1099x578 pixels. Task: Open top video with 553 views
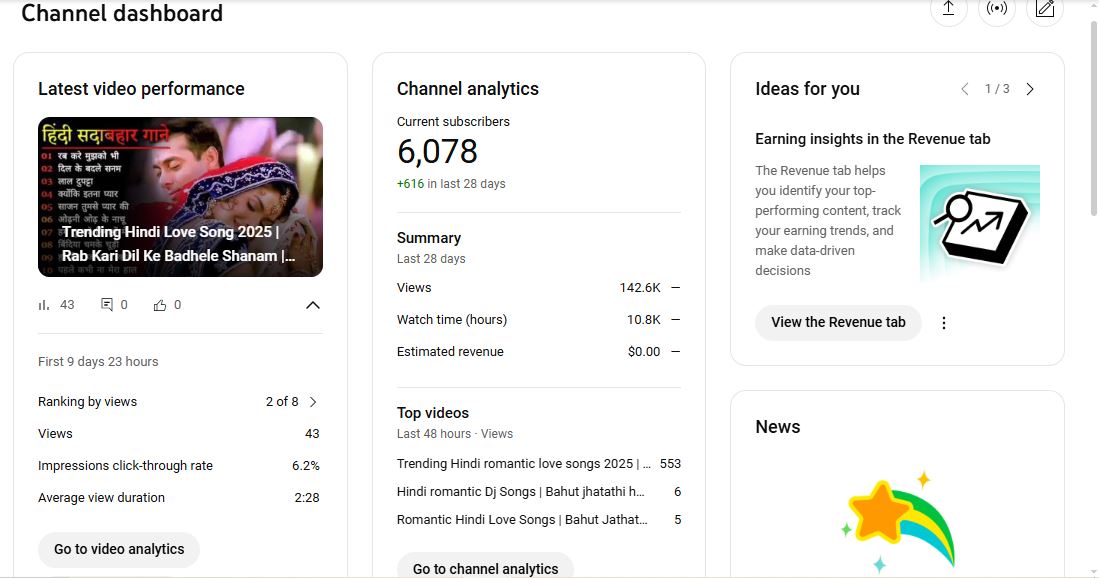(523, 464)
